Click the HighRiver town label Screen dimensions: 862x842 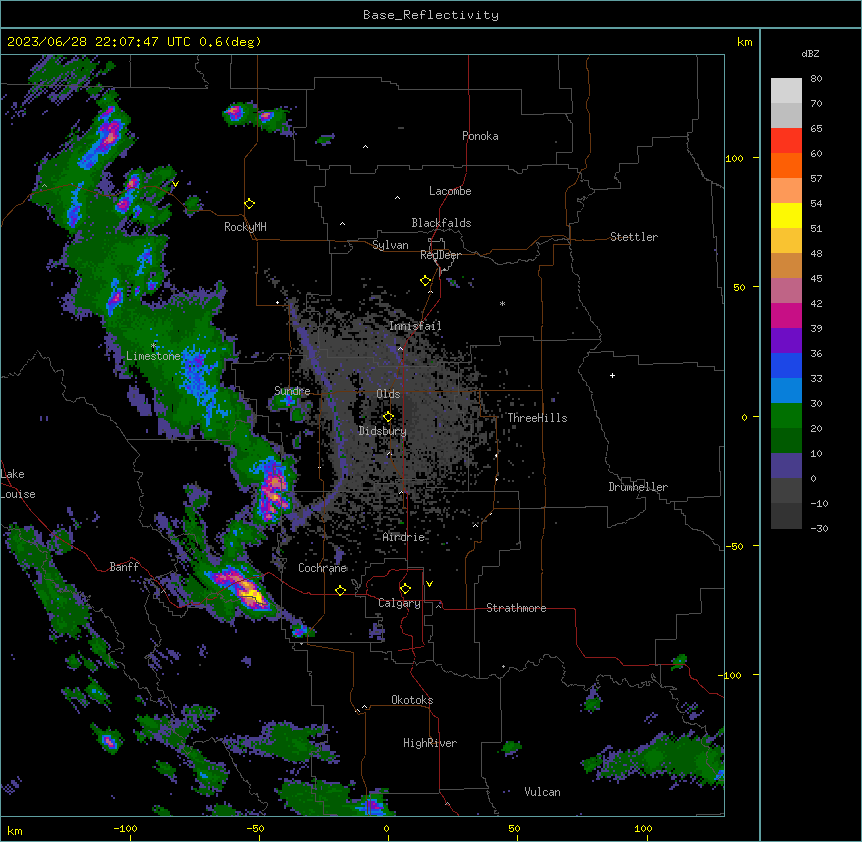pos(430,743)
